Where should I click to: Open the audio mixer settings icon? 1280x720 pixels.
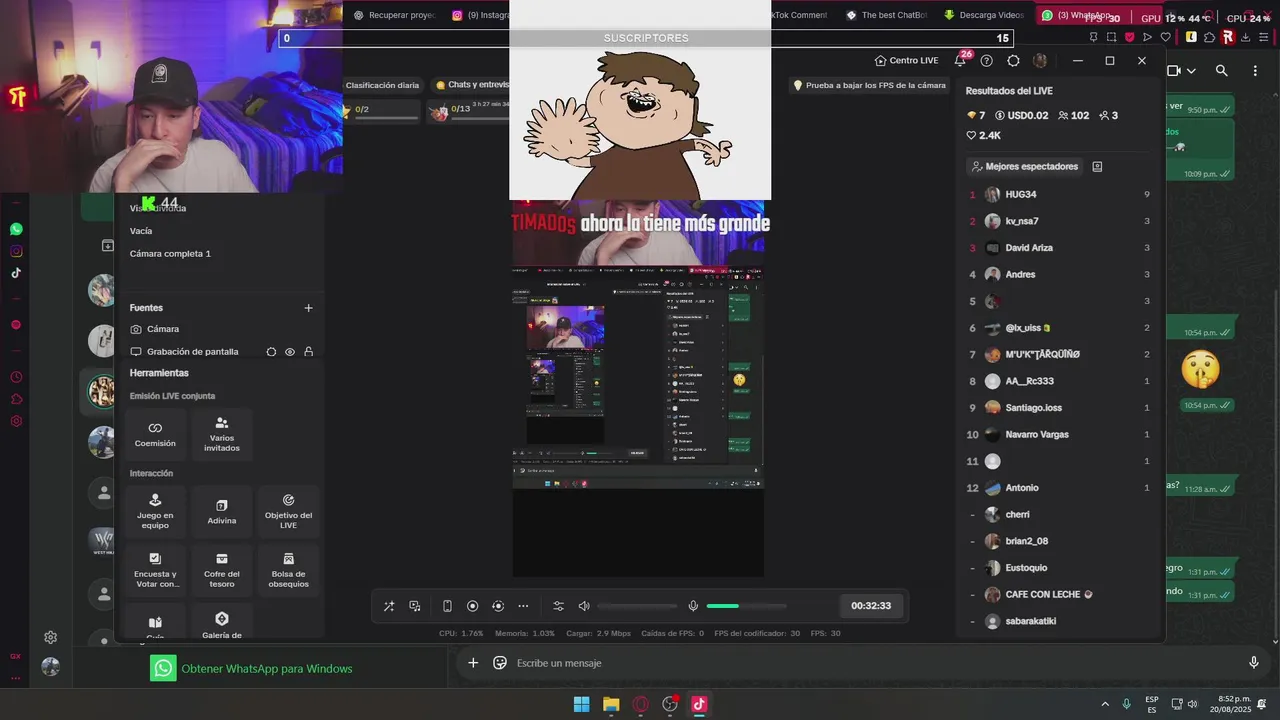coord(558,606)
